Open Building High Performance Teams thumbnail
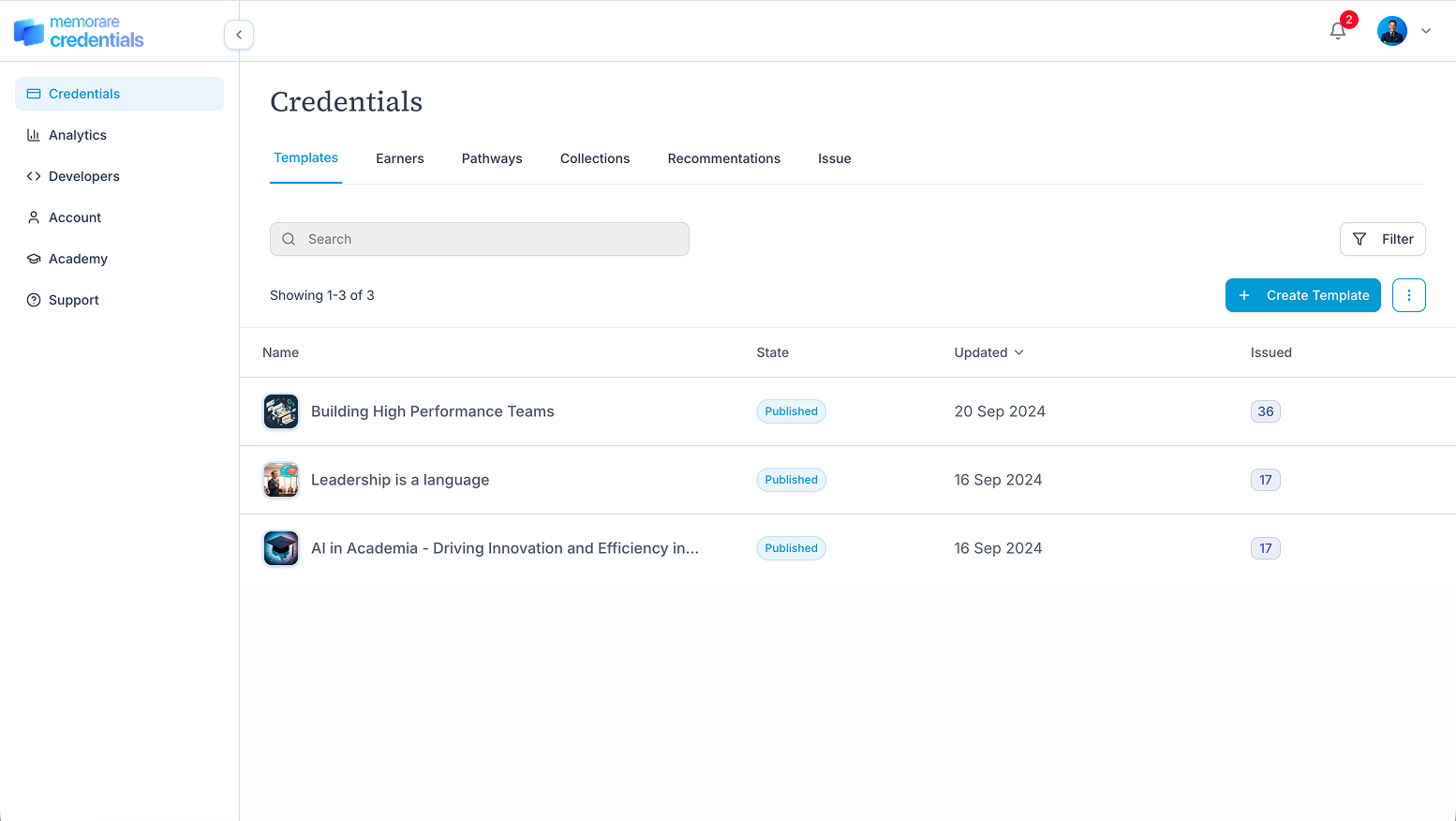 point(281,411)
